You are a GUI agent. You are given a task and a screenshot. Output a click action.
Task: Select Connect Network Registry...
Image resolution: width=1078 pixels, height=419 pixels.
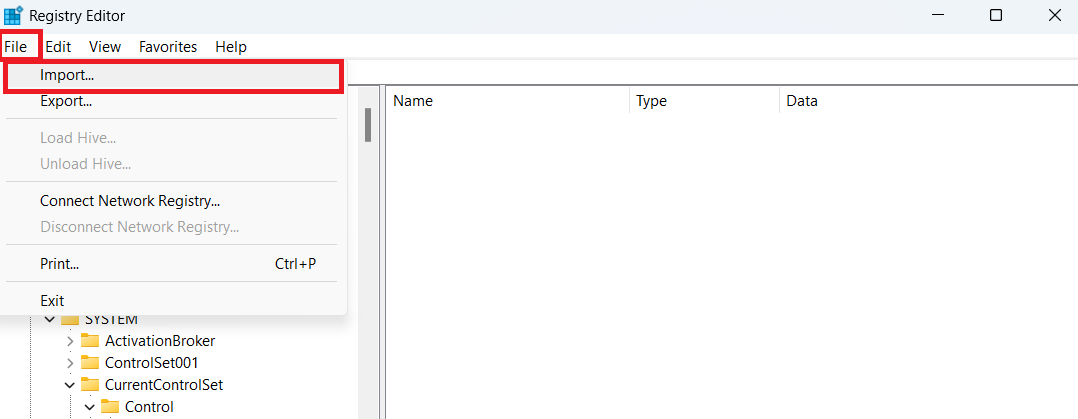coord(173,201)
